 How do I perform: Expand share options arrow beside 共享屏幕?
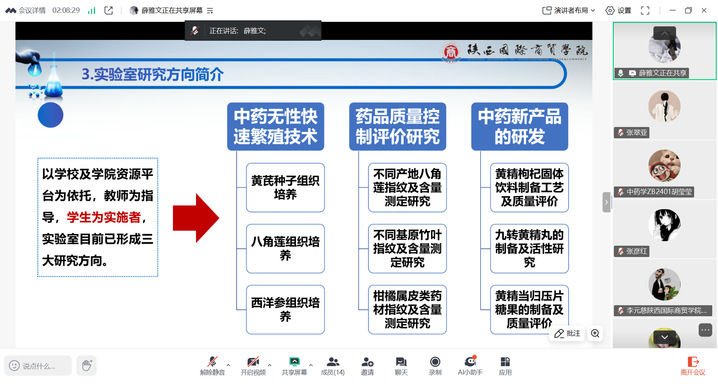[311, 365]
